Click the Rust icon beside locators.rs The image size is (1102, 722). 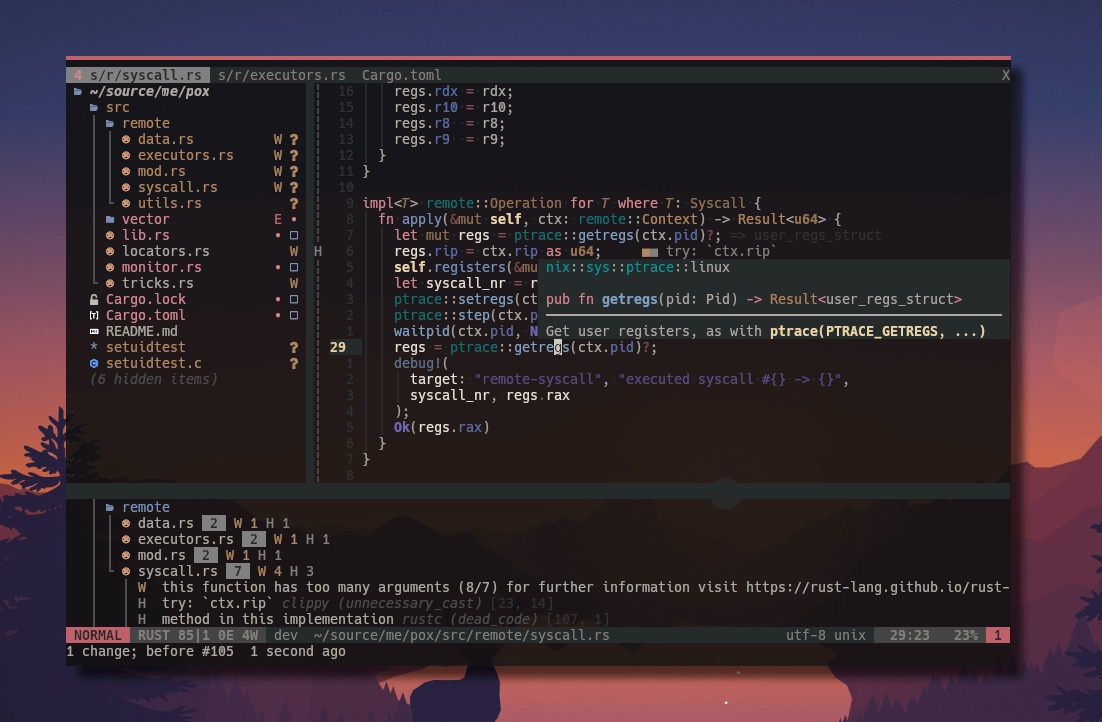click(x=110, y=252)
